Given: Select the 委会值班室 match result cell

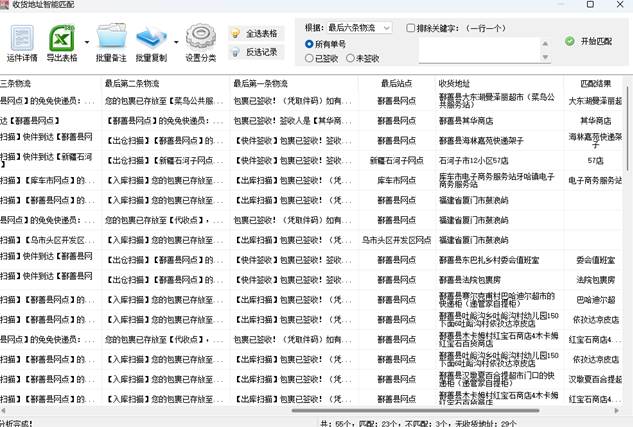Looking at the screenshot, I should click(x=595, y=260).
